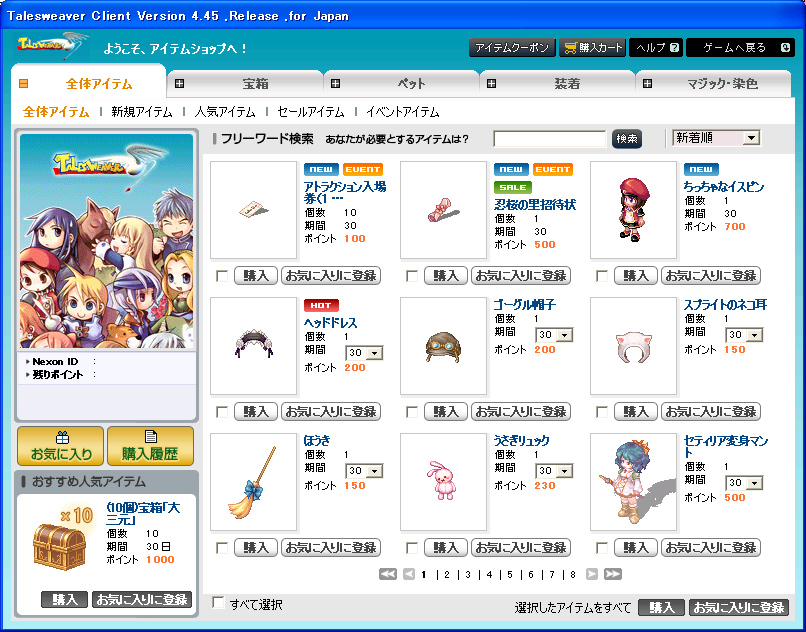Click the character banner image in sidebar
The height and width of the screenshot is (632, 806).
[106, 241]
